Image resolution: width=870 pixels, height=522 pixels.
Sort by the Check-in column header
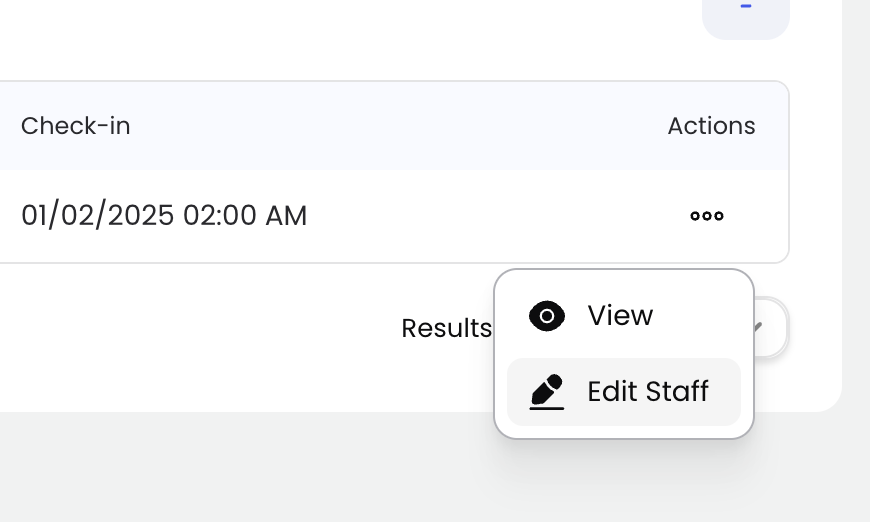pos(76,126)
